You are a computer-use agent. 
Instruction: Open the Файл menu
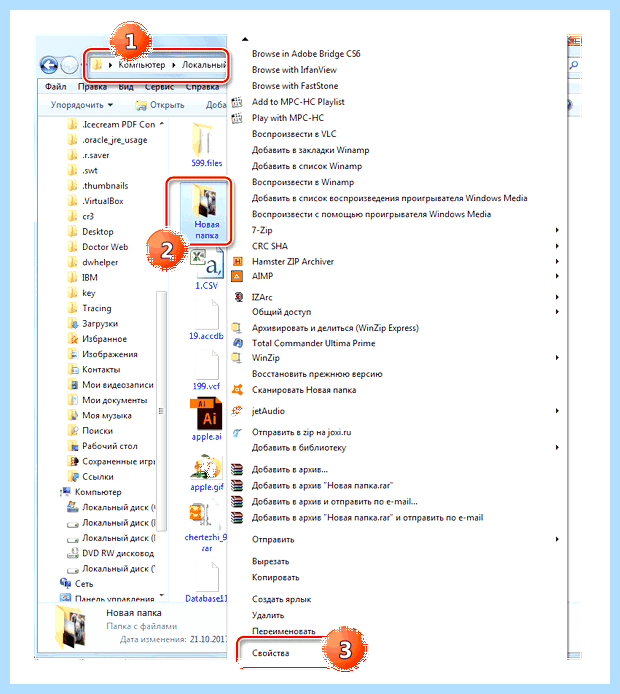coord(55,87)
